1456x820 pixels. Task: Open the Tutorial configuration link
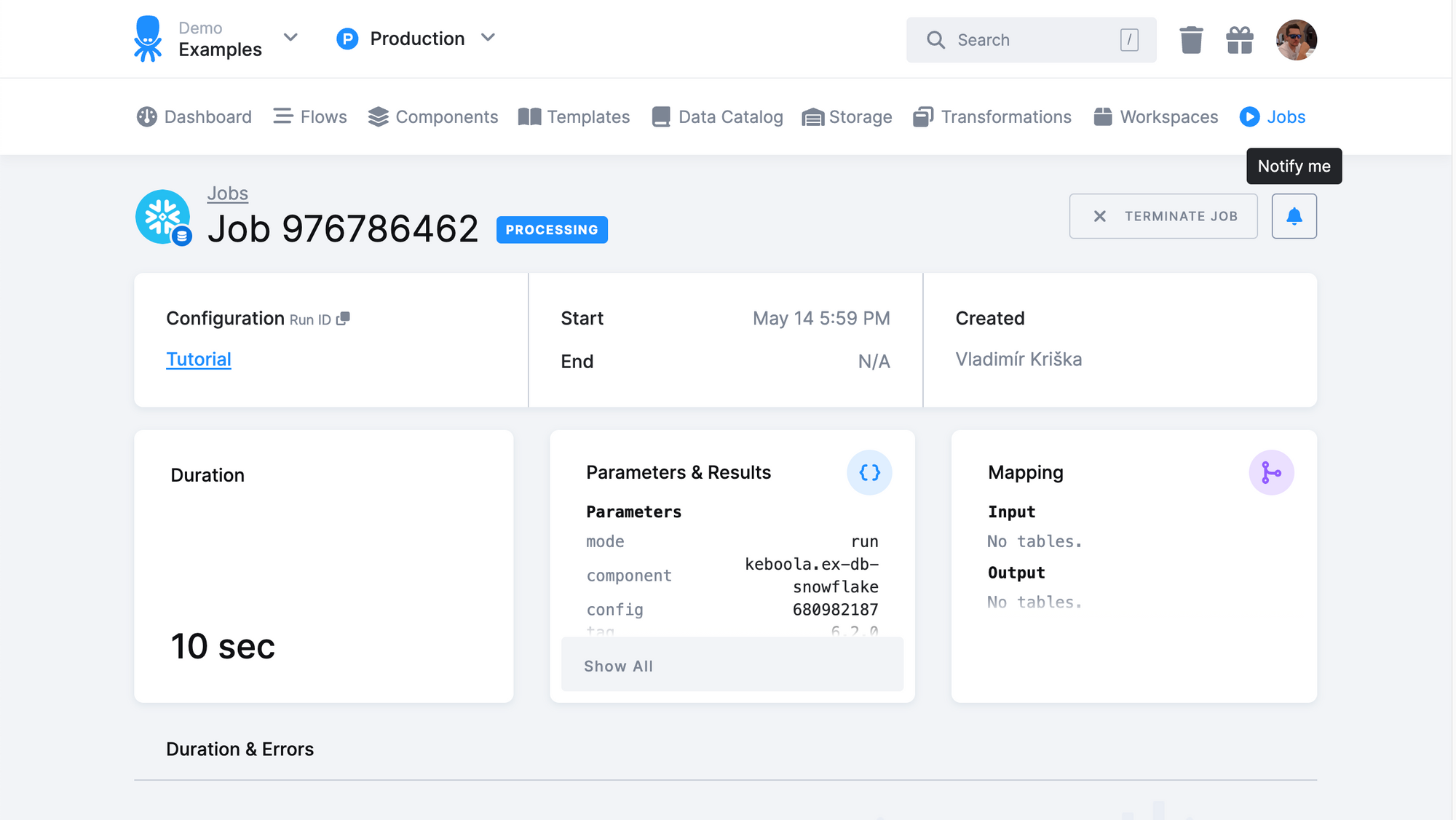coord(199,359)
